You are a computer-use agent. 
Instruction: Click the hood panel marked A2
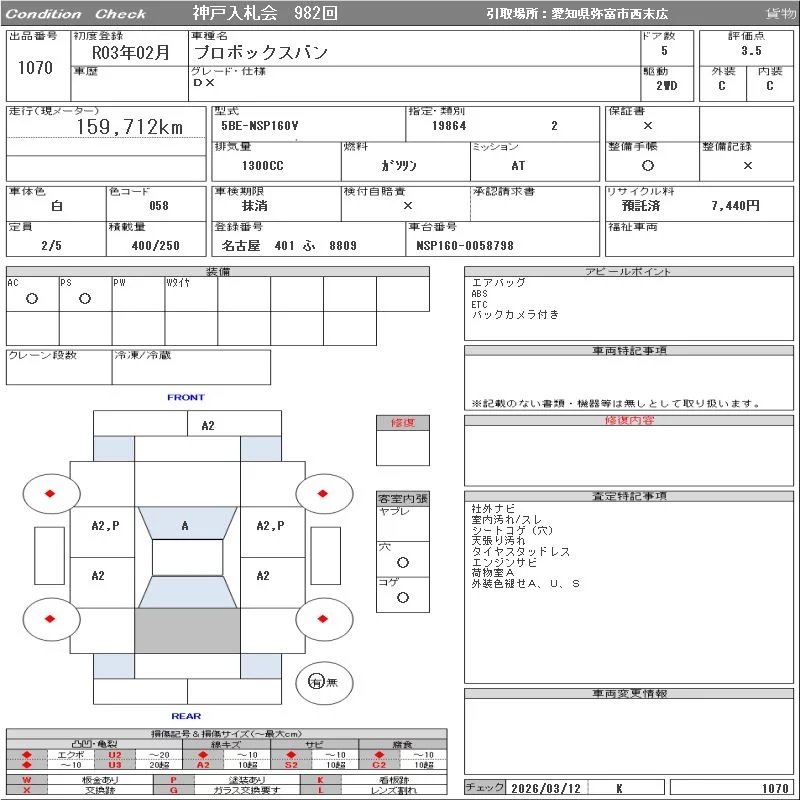coord(208,425)
